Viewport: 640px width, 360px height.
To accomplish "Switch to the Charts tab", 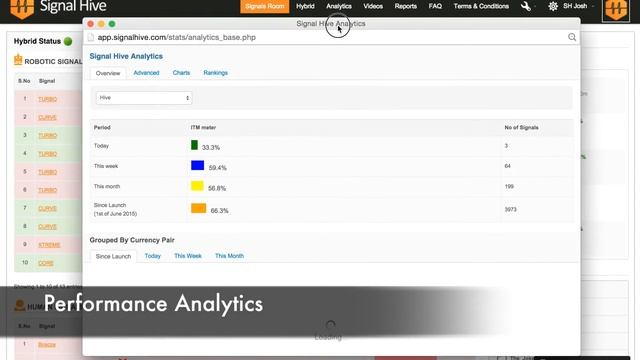I will tap(181, 73).
